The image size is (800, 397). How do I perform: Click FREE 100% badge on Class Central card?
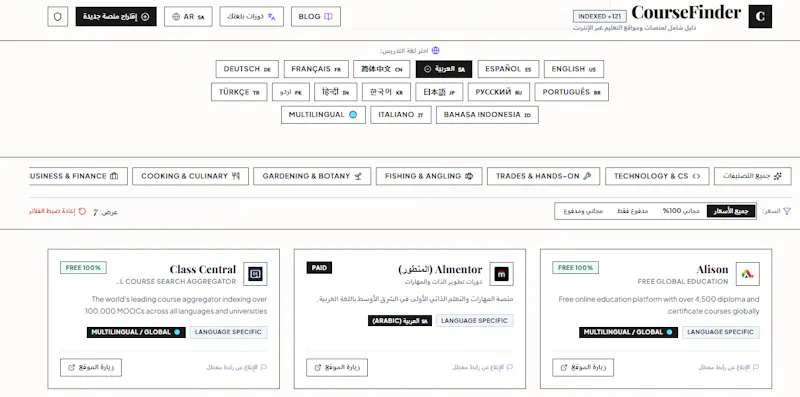(83, 267)
